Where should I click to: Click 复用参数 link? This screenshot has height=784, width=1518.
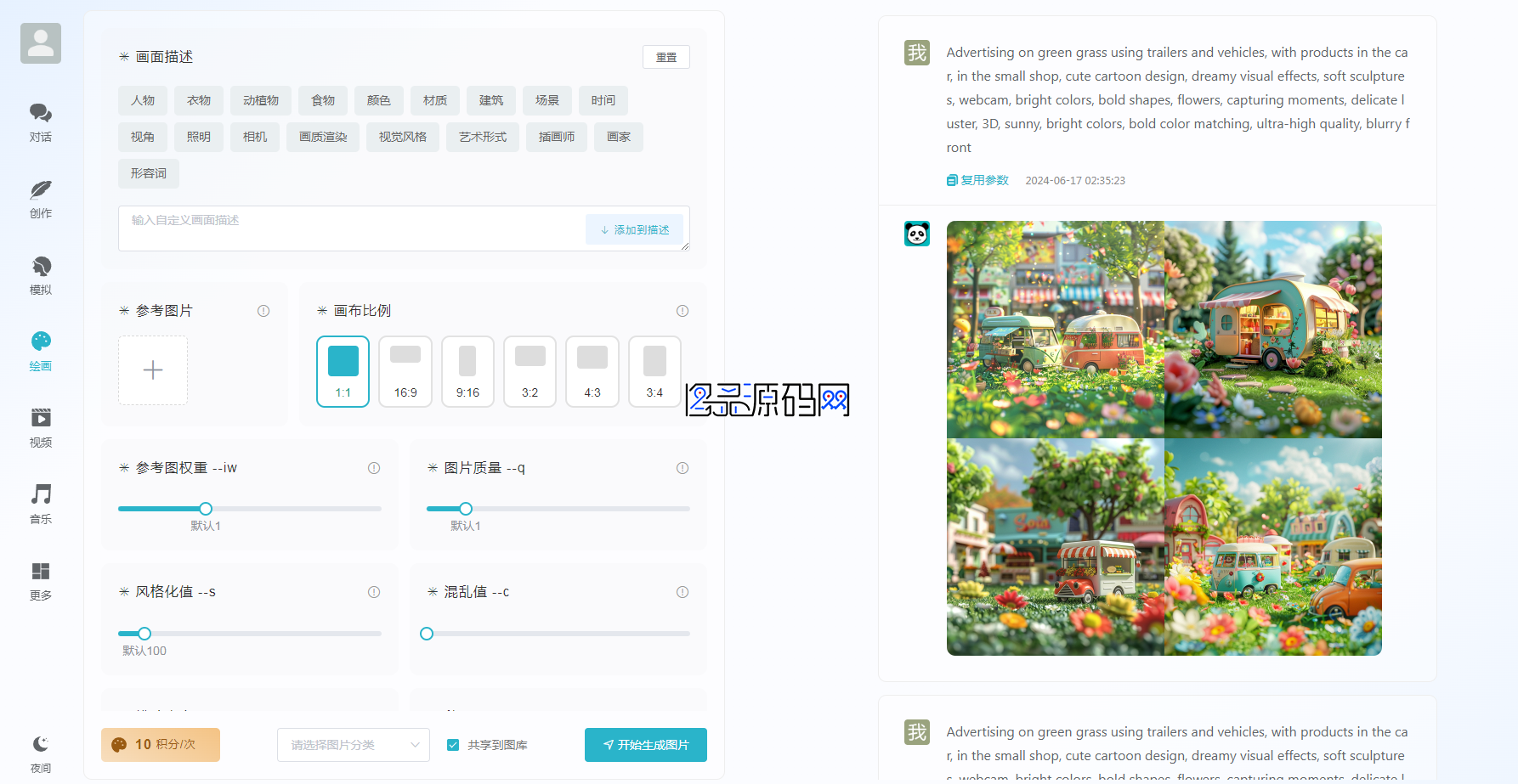978,180
